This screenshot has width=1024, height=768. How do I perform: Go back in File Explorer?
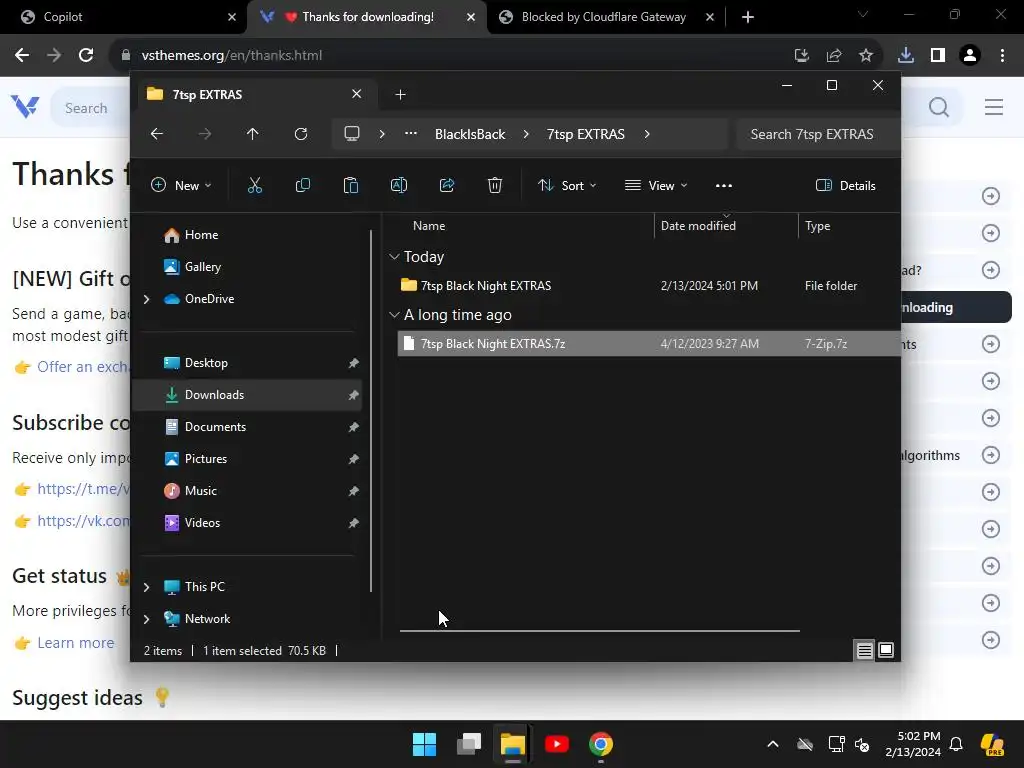tap(157, 134)
